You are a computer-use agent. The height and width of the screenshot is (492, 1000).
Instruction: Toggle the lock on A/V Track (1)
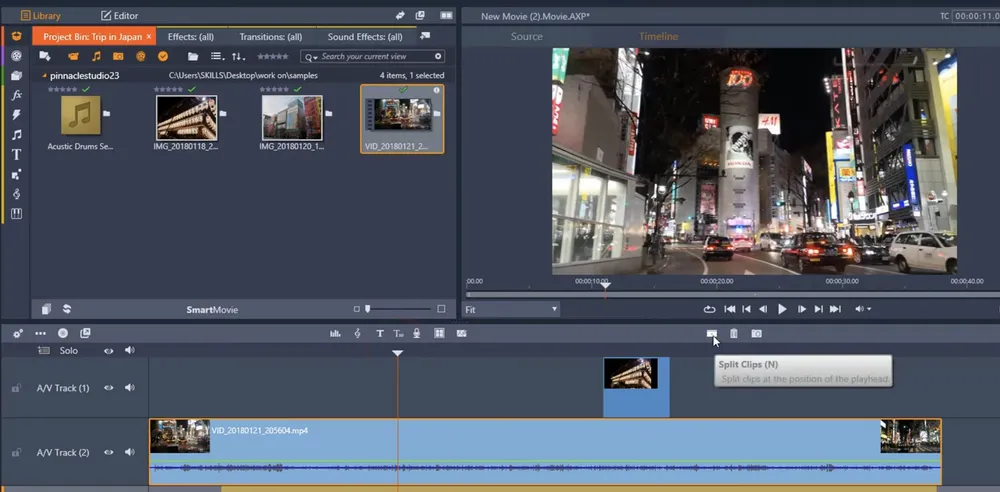(x=16, y=388)
